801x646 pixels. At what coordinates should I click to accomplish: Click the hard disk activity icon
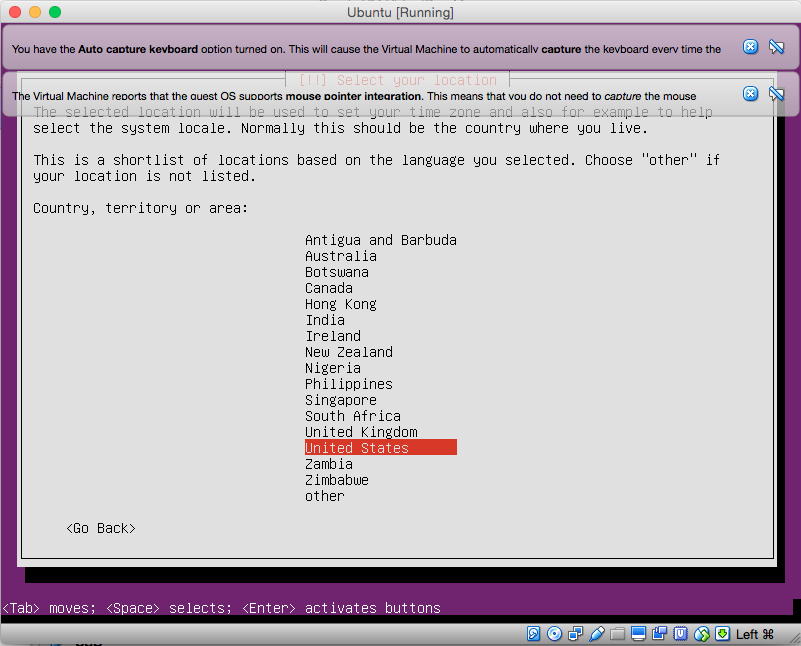534,634
